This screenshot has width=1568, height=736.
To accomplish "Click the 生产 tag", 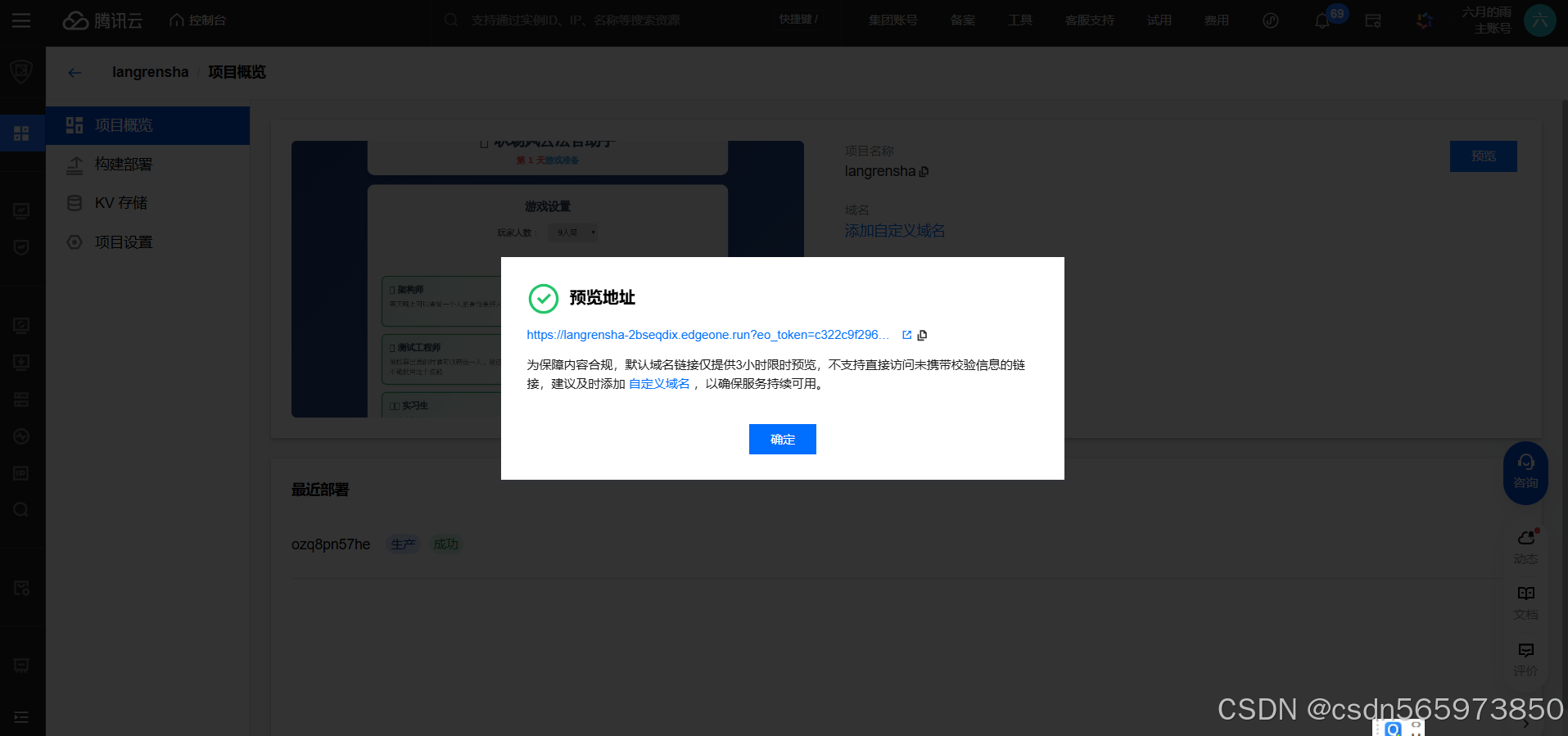I will (x=402, y=544).
